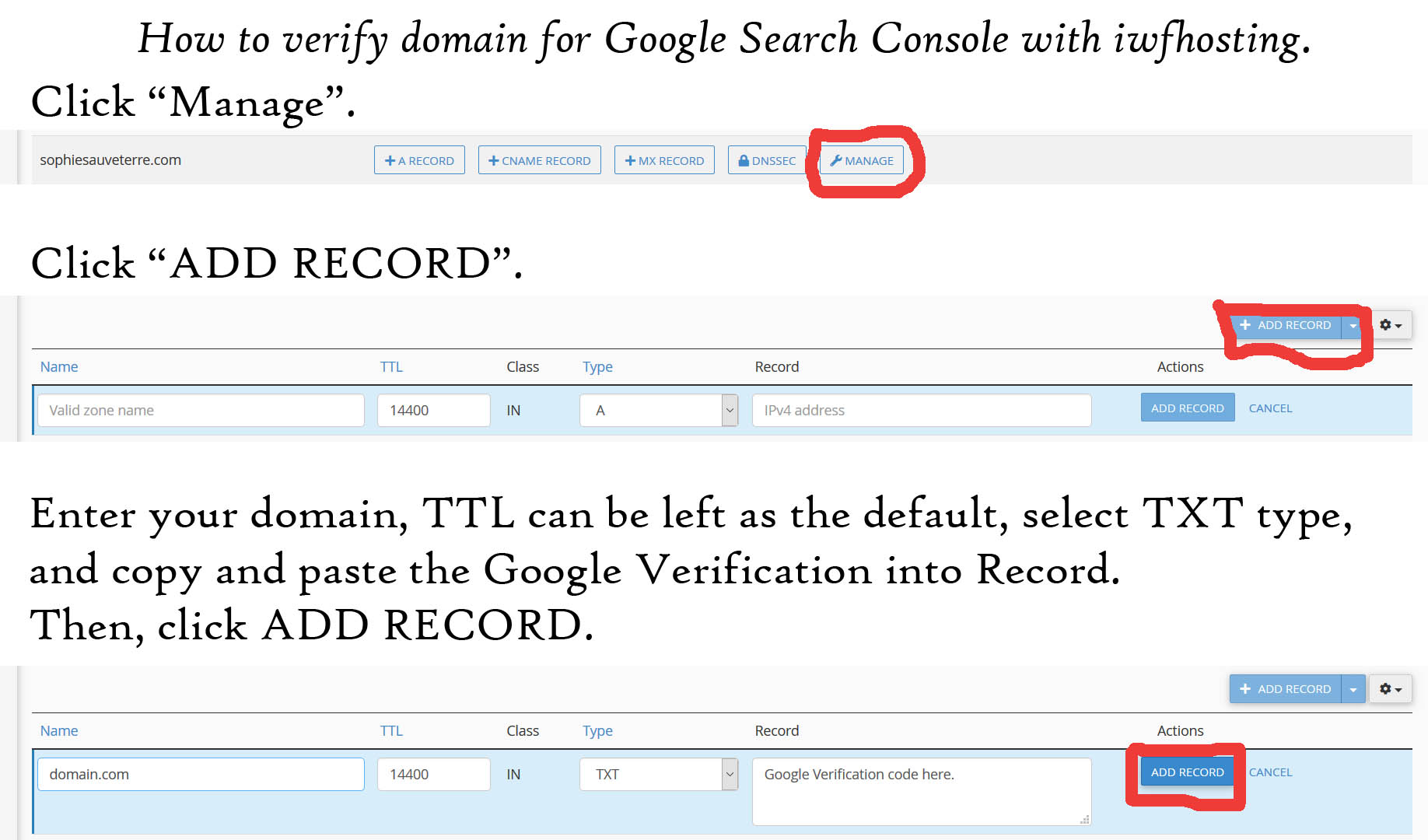Click lower ADD RECORD plus button
Viewport: 1428px width, 840px height.
(1286, 689)
